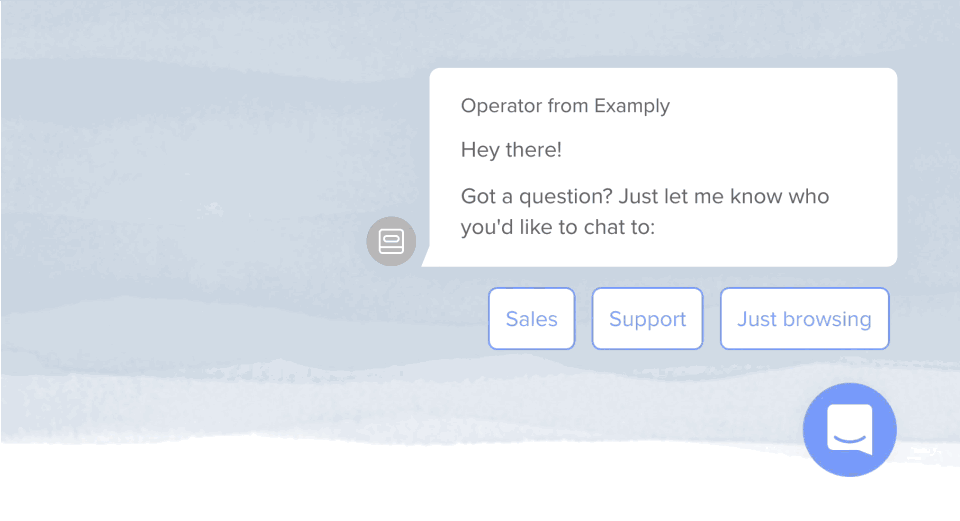The image size is (960, 521).
Task: Open the white operator message bubble
Action: coord(663,167)
